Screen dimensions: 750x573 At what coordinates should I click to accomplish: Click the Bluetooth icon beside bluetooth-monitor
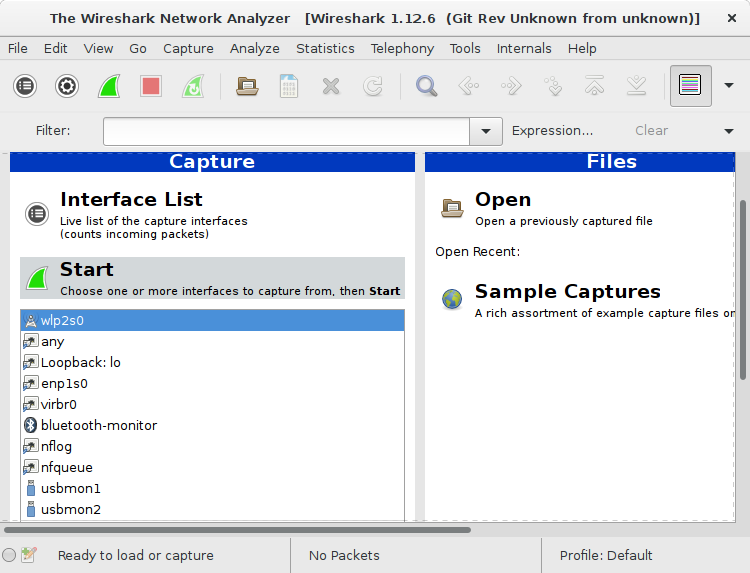(x=31, y=425)
